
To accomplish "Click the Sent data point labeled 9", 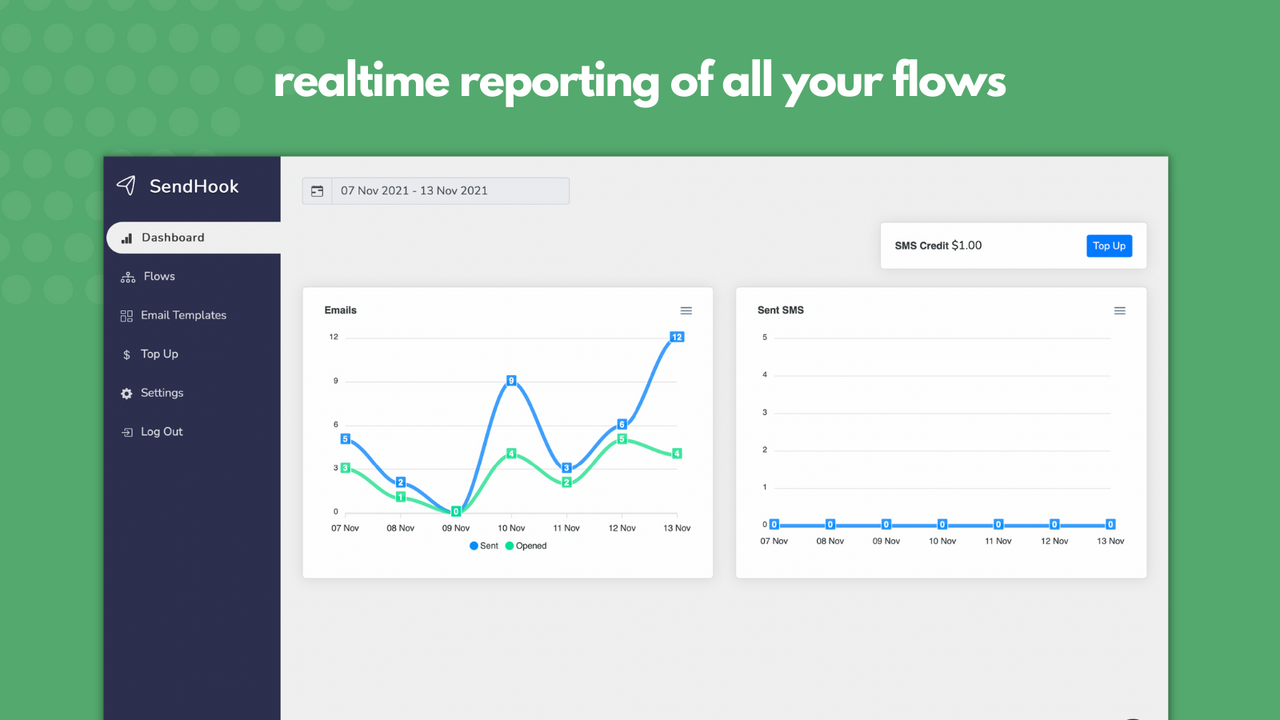I will click(511, 381).
